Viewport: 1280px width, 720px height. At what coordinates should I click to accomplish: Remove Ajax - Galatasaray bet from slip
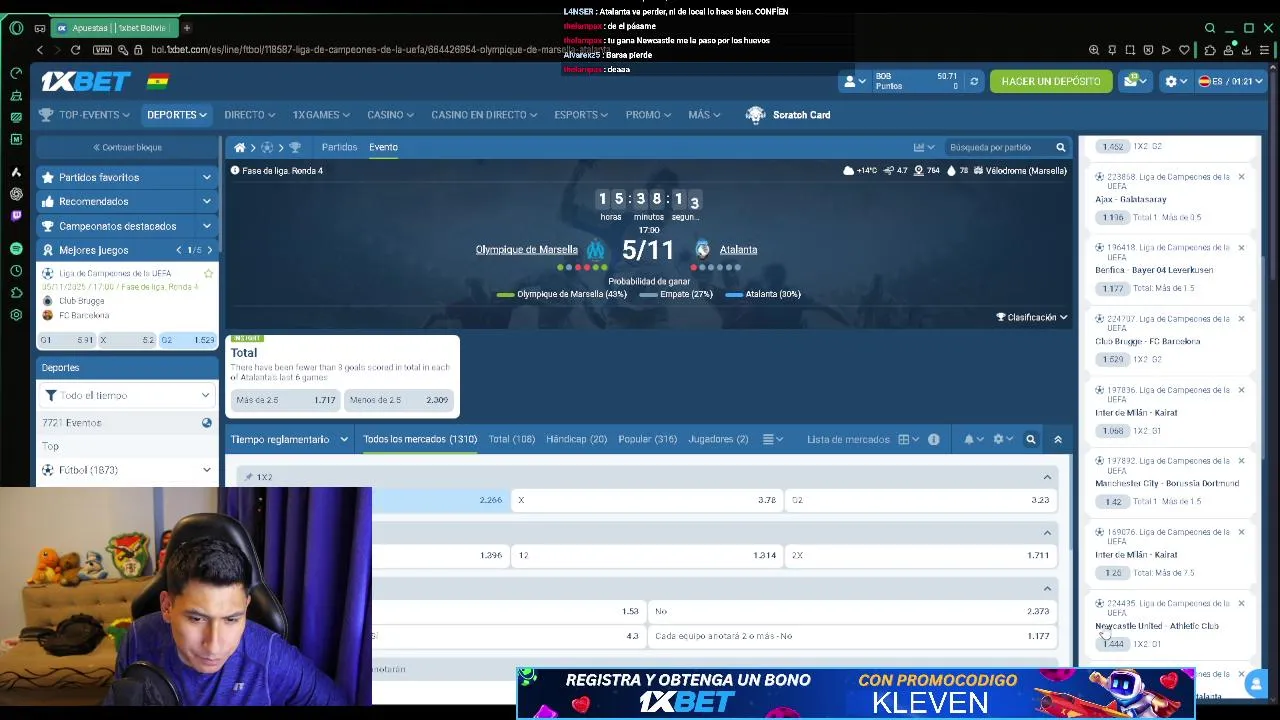1241,177
